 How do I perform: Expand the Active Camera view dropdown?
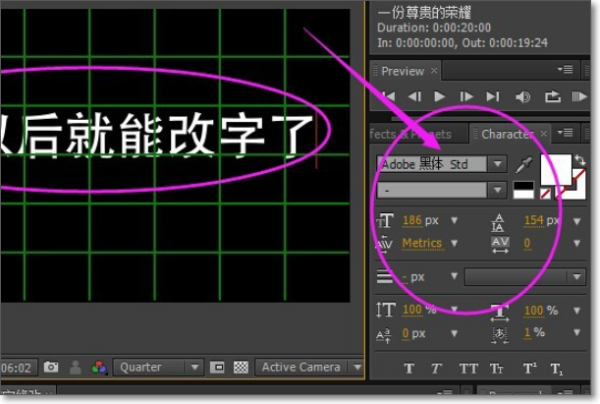point(310,367)
